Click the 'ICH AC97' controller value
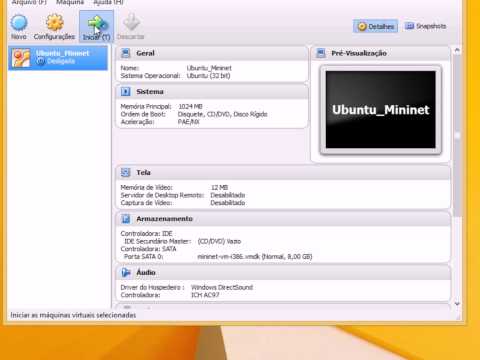480x360 pixels. point(205,295)
